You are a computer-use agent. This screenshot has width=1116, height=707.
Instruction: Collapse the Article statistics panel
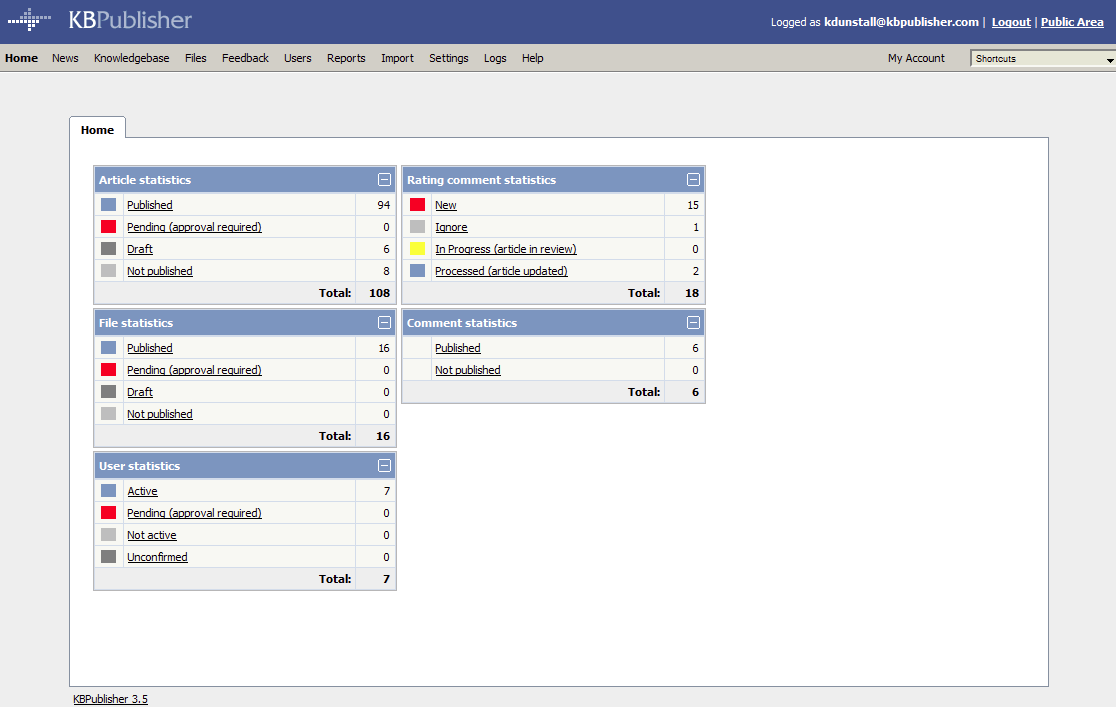pyautogui.click(x=384, y=179)
